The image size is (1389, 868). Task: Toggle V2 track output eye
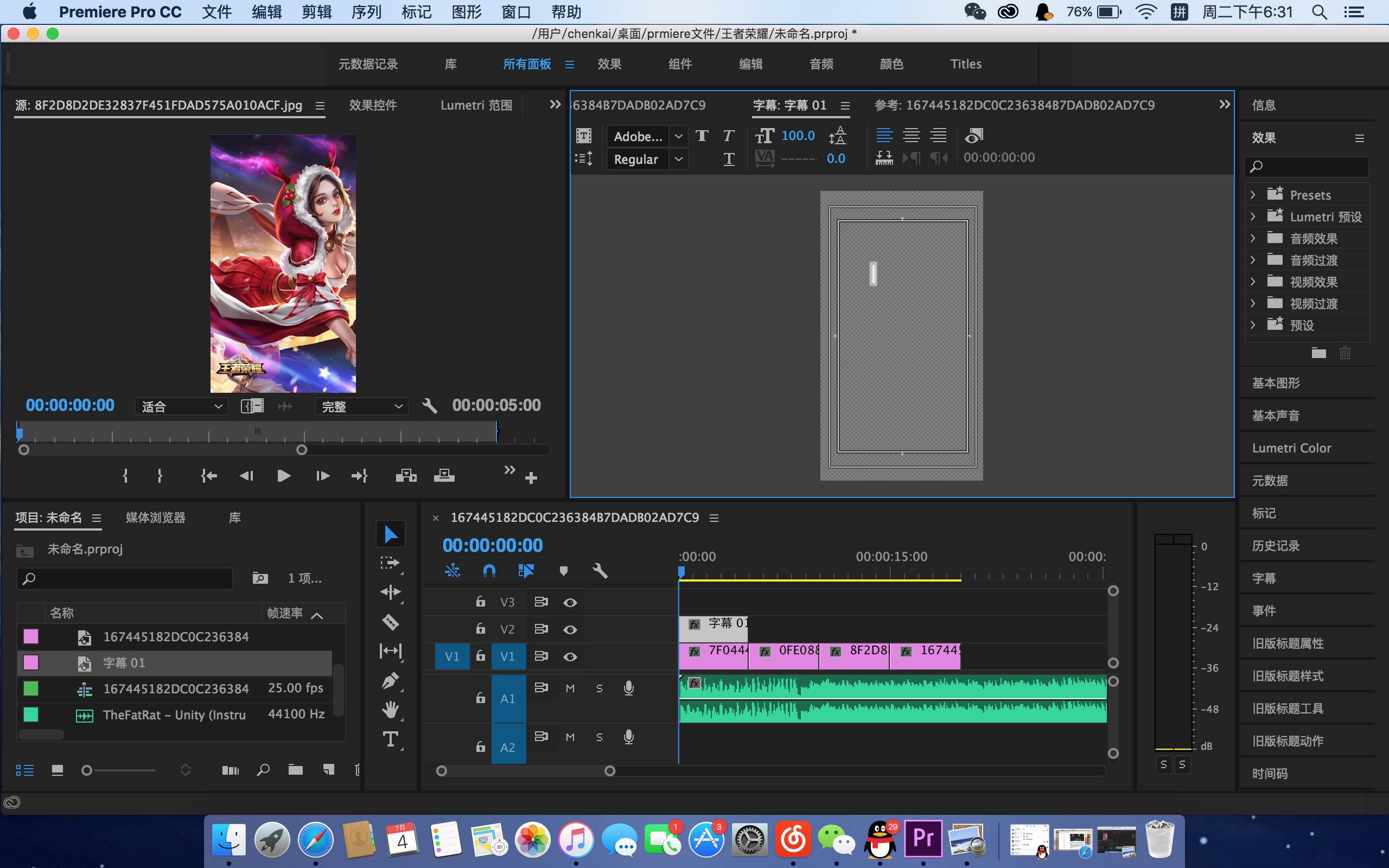coord(569,629)
